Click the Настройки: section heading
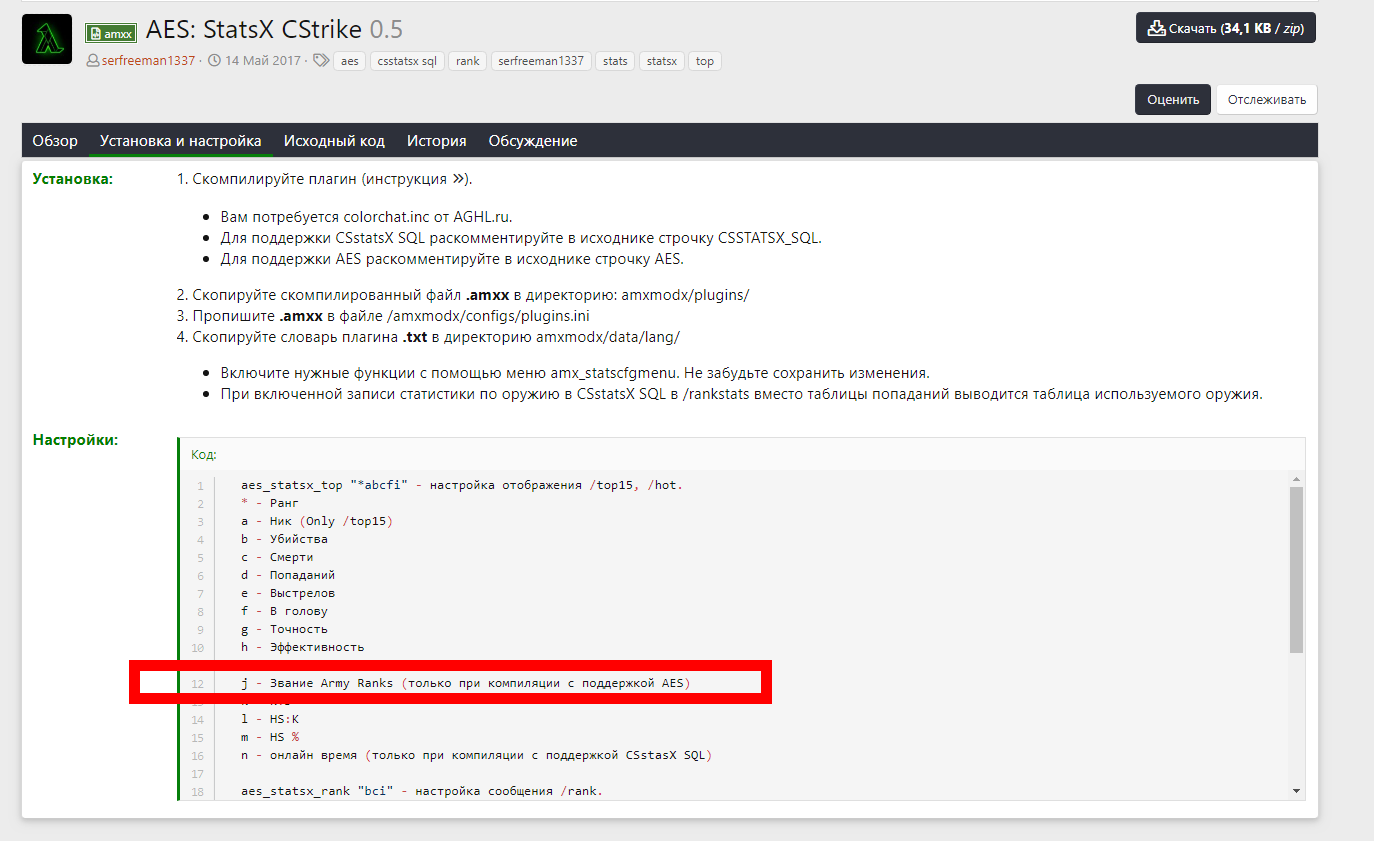 pyautogui.click(x=76, y=439)
